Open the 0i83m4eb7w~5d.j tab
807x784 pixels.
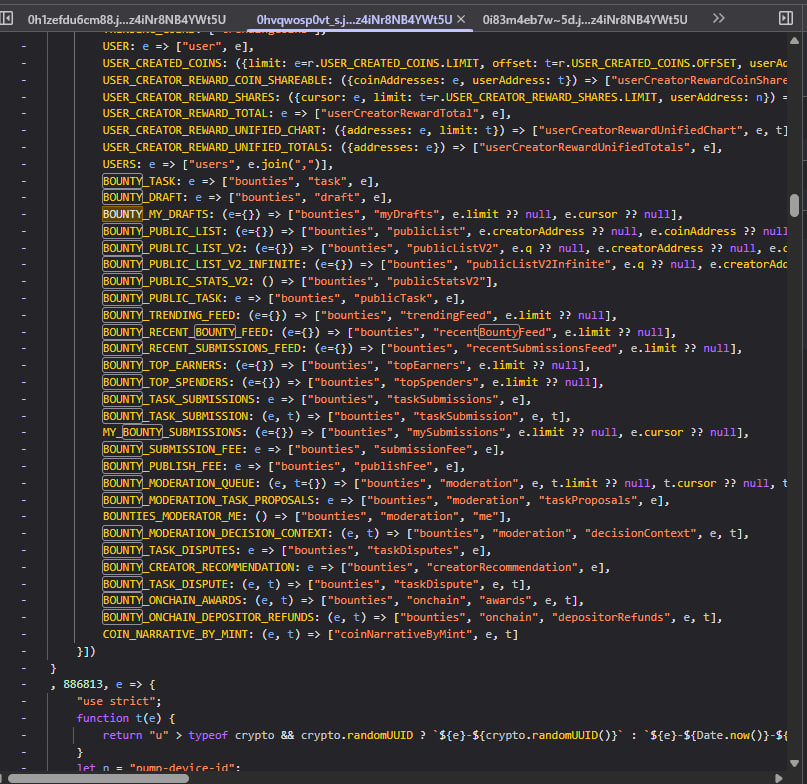point(585,20)
